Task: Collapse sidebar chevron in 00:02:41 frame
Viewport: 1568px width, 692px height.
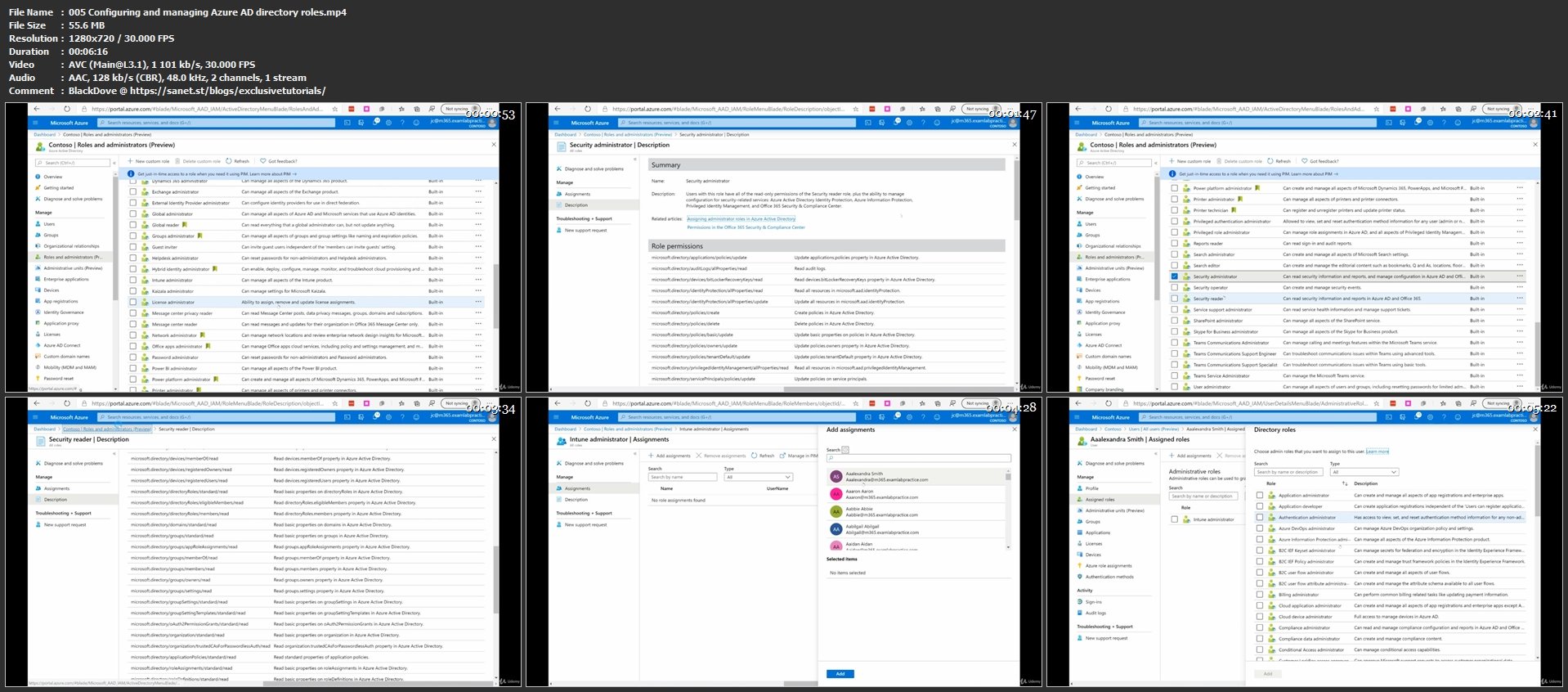Action: (x=1157, y=163)
